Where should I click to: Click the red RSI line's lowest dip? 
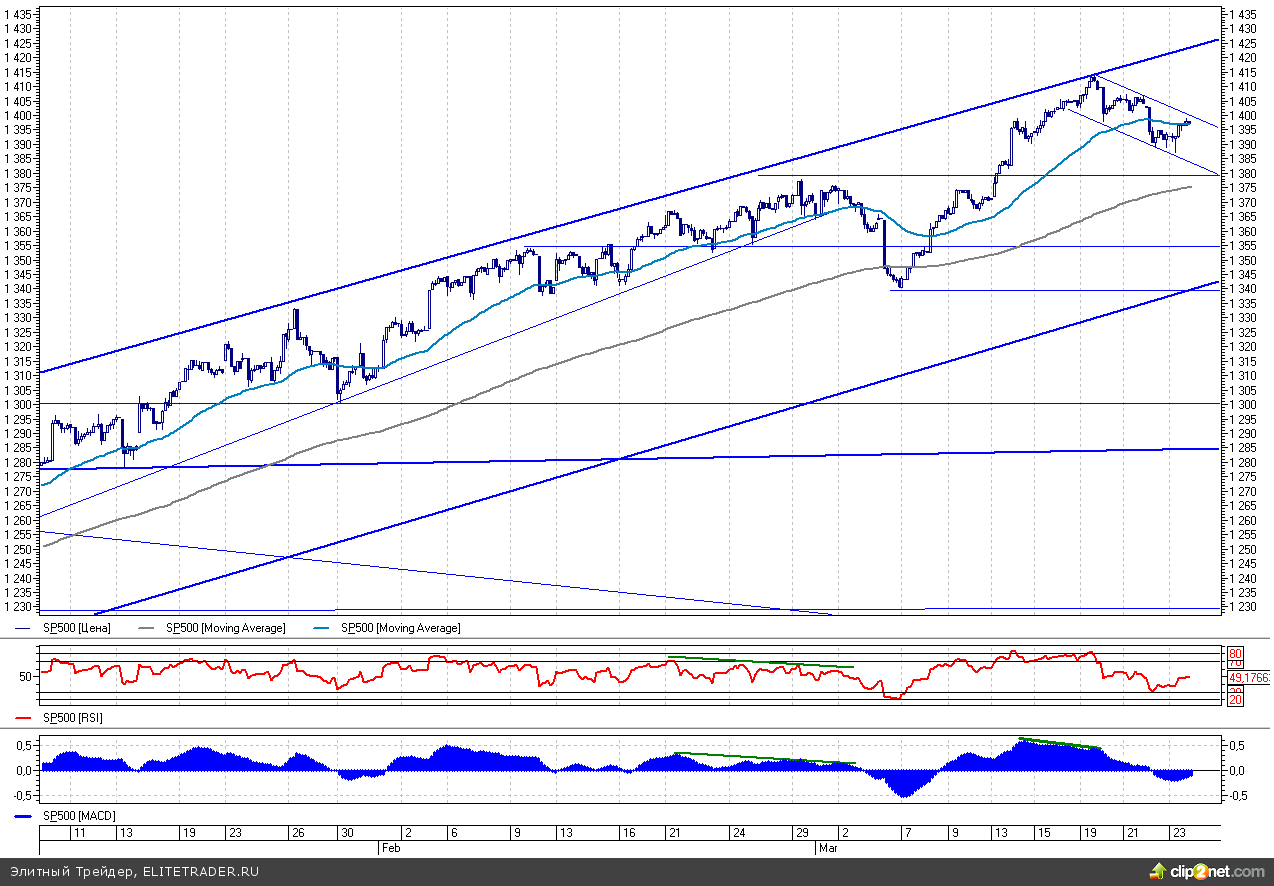click(893, 697)
